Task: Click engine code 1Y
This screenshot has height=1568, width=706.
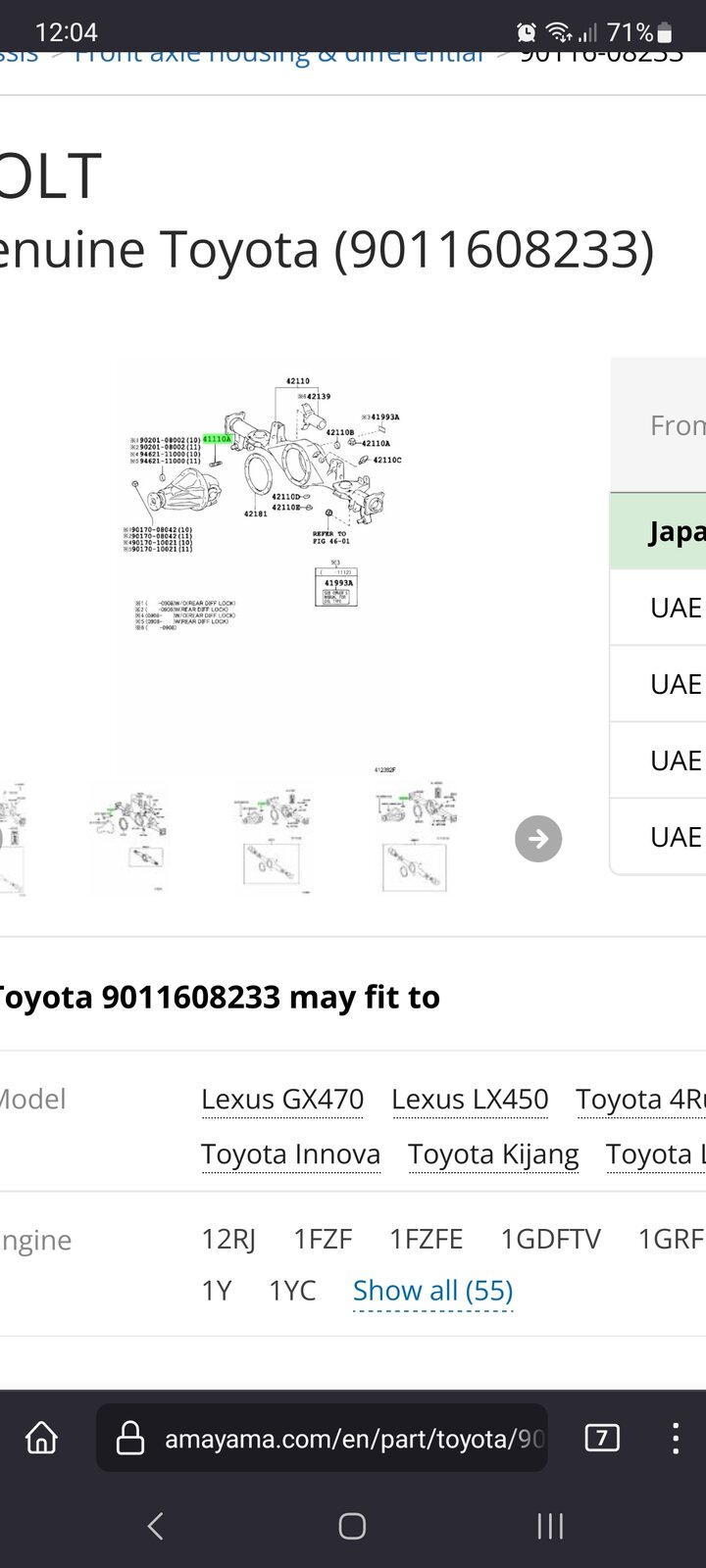Action: tap(217, 1291)
